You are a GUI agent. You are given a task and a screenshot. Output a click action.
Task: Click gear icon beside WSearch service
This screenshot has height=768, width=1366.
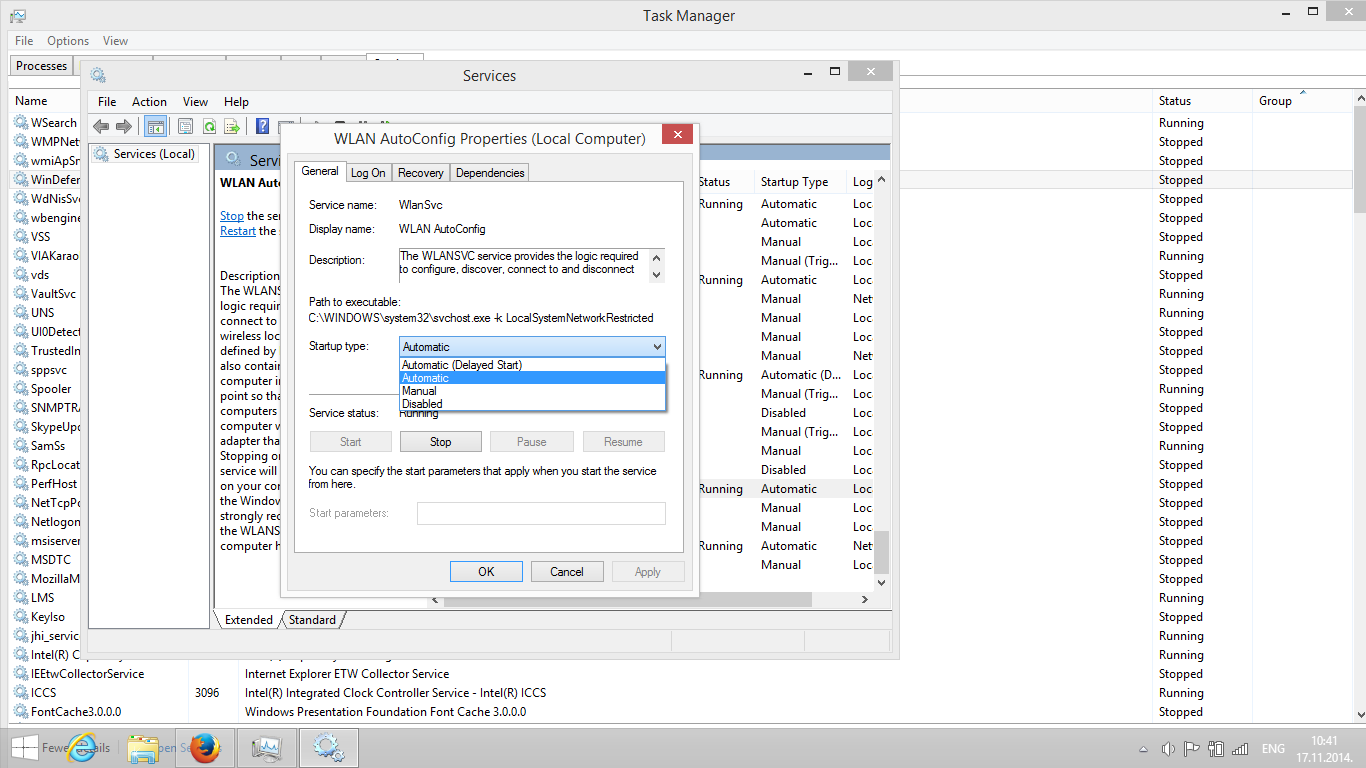[21, 122]
